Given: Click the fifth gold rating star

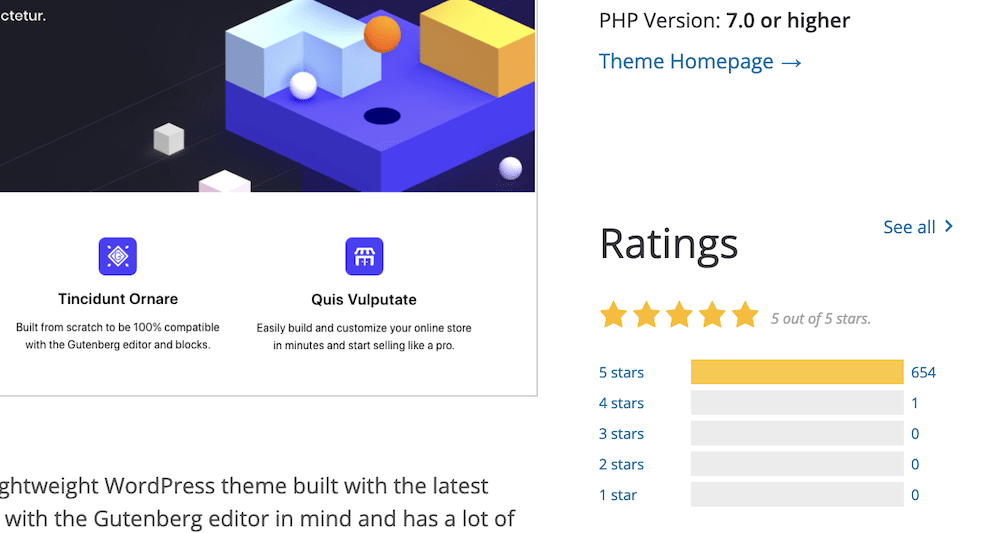Looking at the screenshot, I should pyautogui.click(x=745, y=315).
